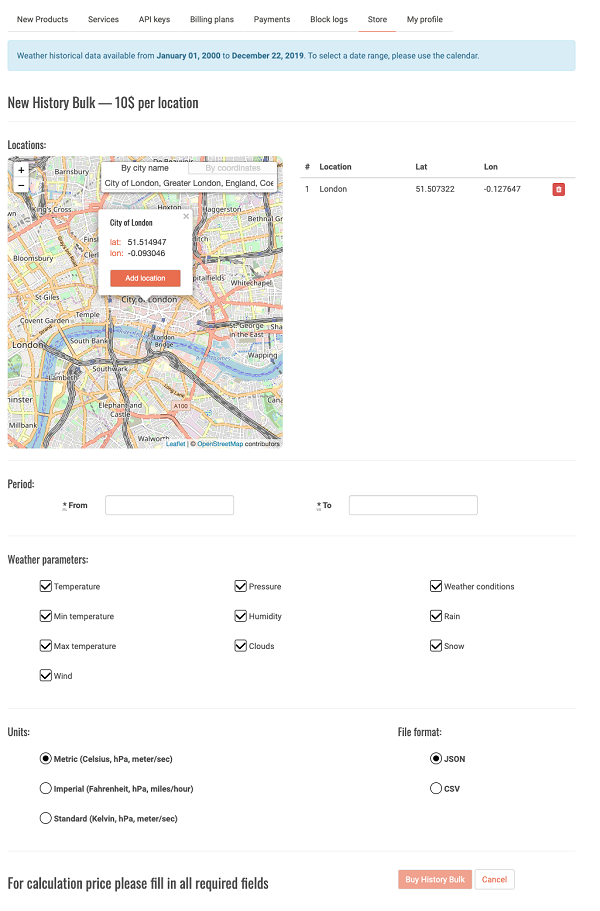The height and width of the screenshot is (911, 600).
Task: Uncheck Temperature parameter
Action: click(x=46, y=586)
